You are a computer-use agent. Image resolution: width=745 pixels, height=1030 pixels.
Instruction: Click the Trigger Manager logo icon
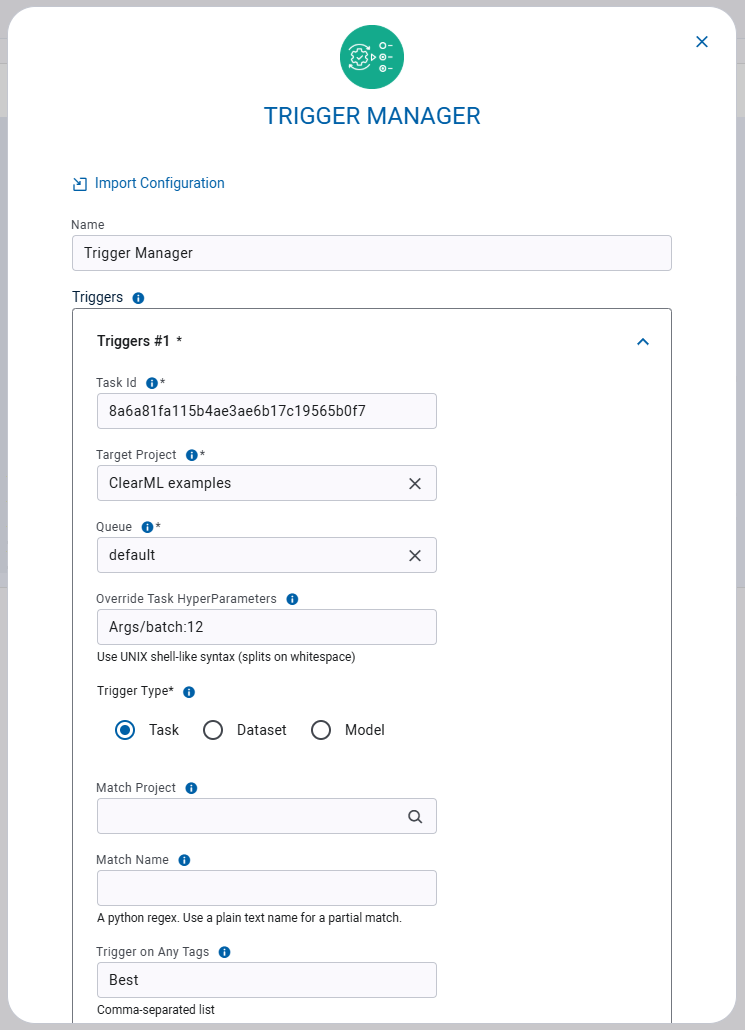371,57
